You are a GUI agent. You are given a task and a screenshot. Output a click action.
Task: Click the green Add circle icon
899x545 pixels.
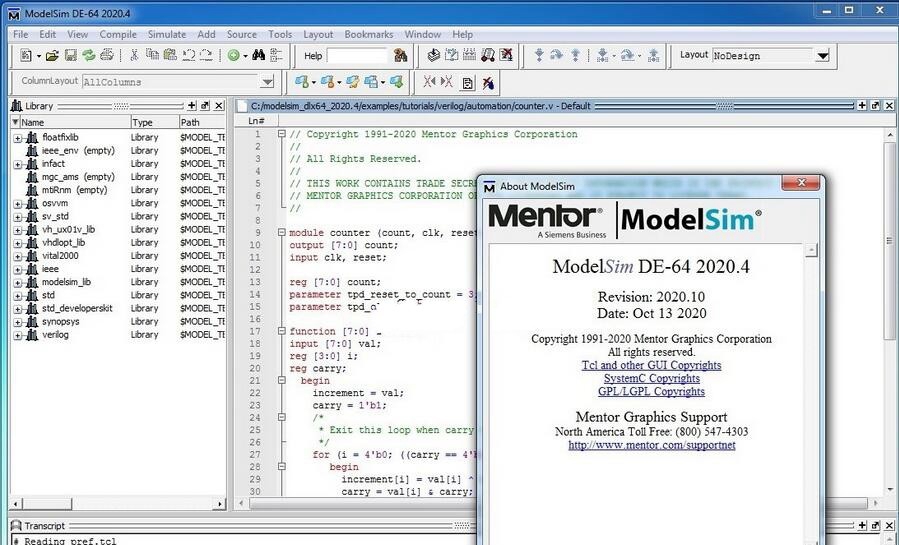pyautogui.click(x=233, y=56)
